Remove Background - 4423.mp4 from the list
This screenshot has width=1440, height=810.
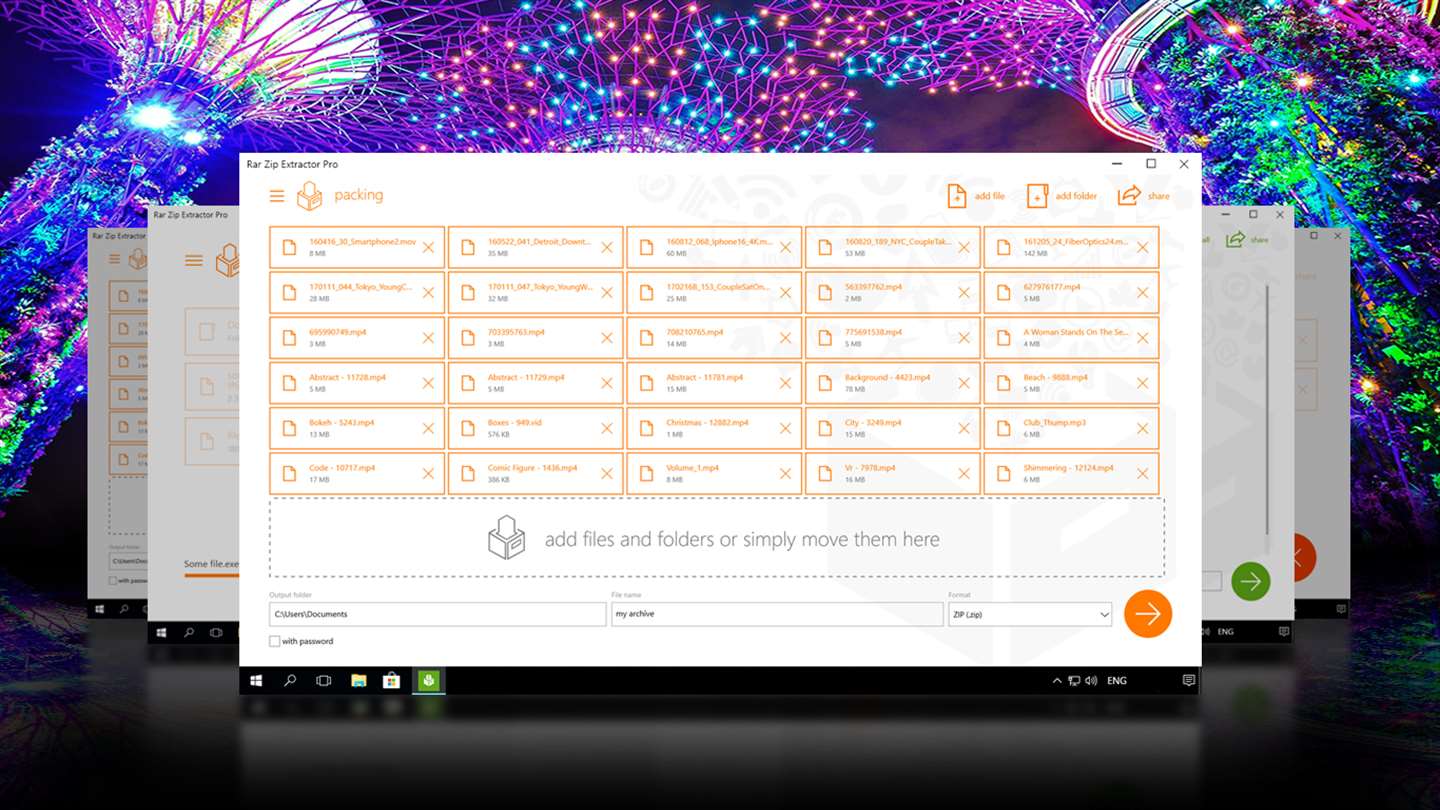(964, 383)
